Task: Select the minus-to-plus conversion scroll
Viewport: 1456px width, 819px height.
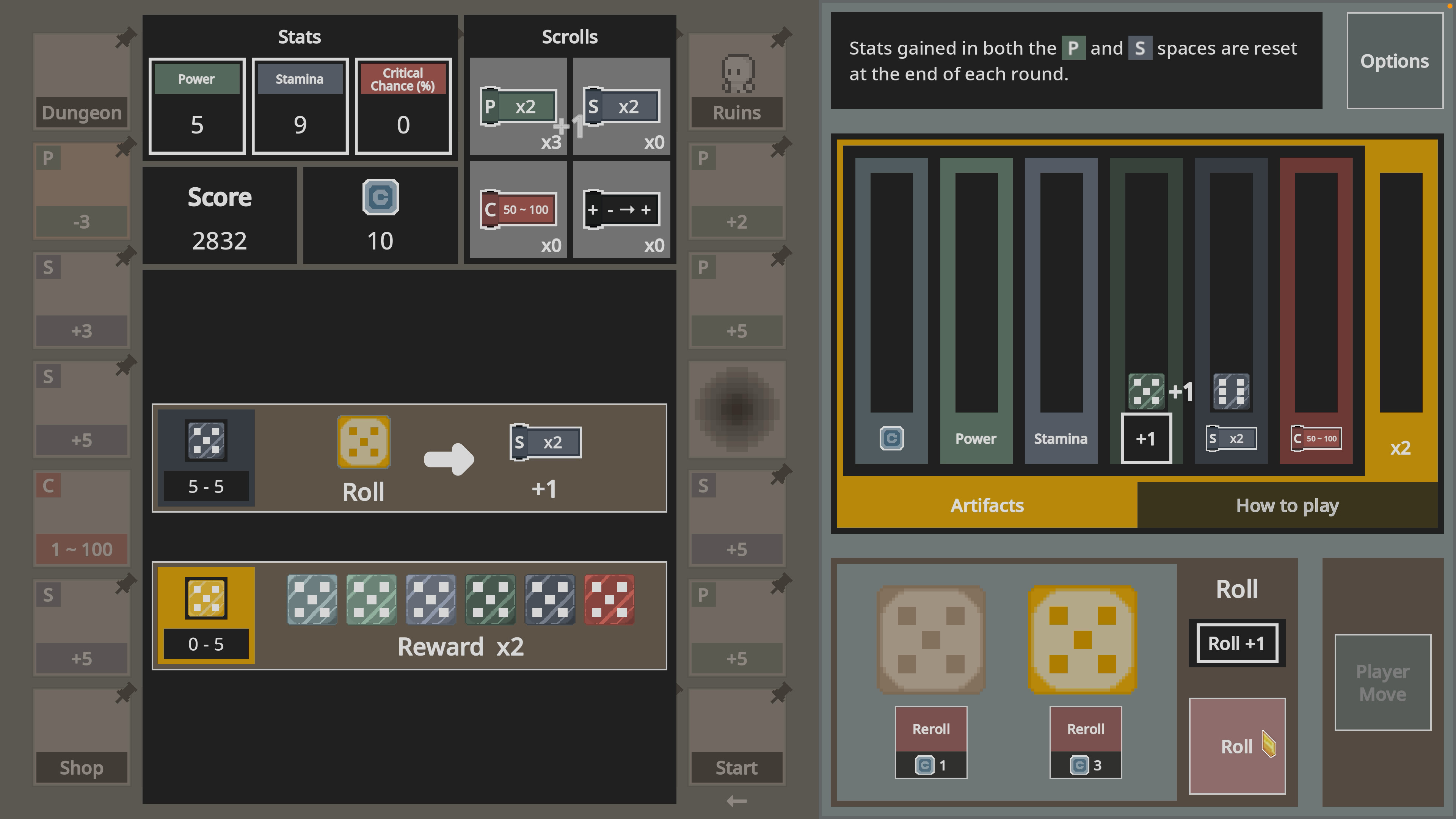Action: [x=622, y=209]
